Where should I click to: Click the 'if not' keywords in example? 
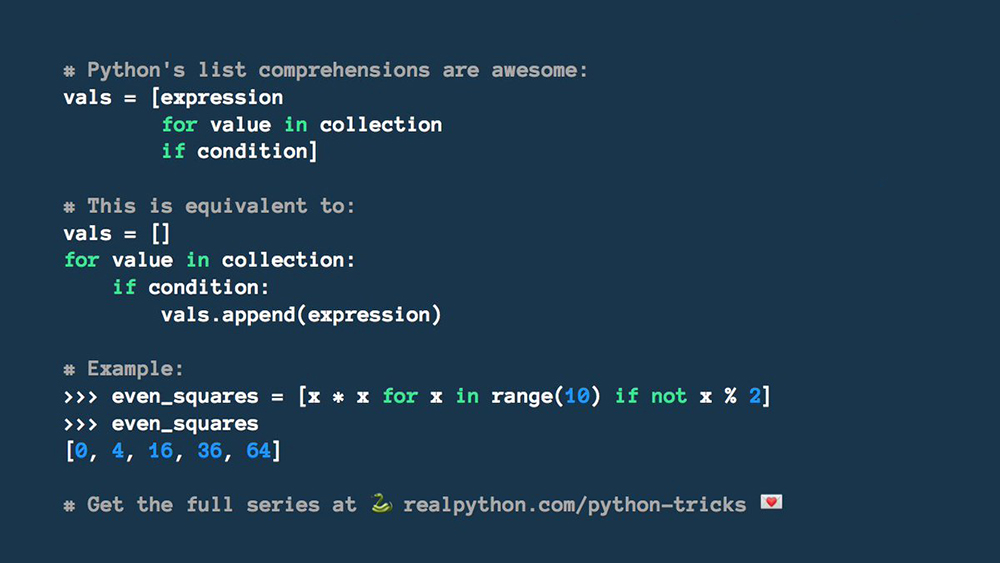(x=651, y=396)
